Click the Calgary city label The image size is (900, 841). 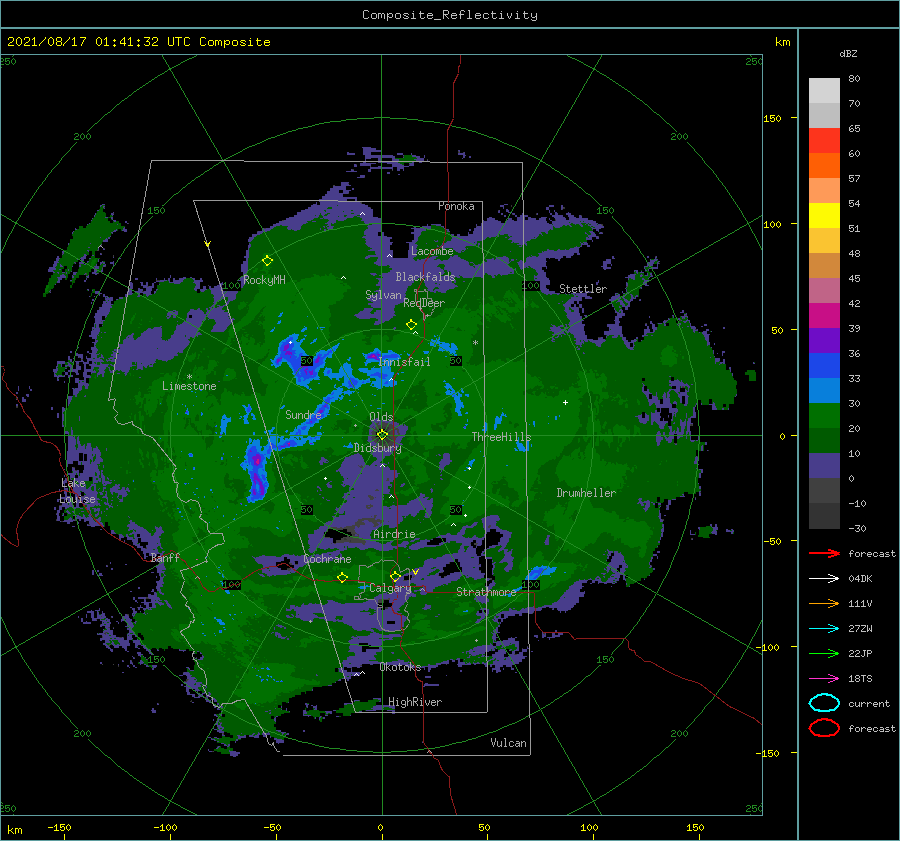coord(390,588)
